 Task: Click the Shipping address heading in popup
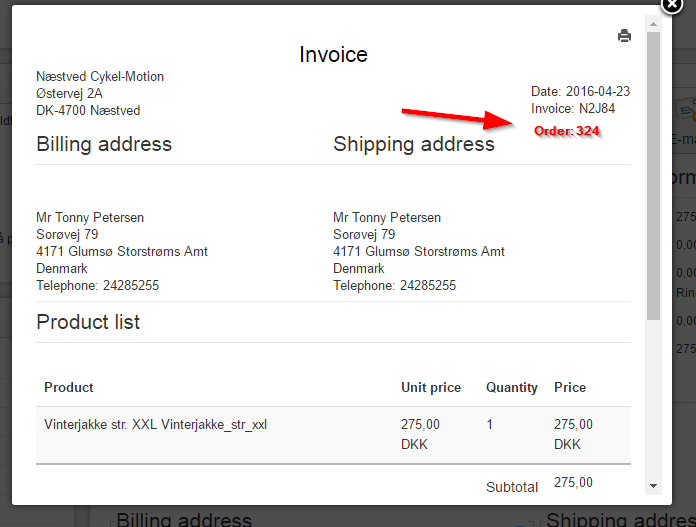[x=413, y=144]
